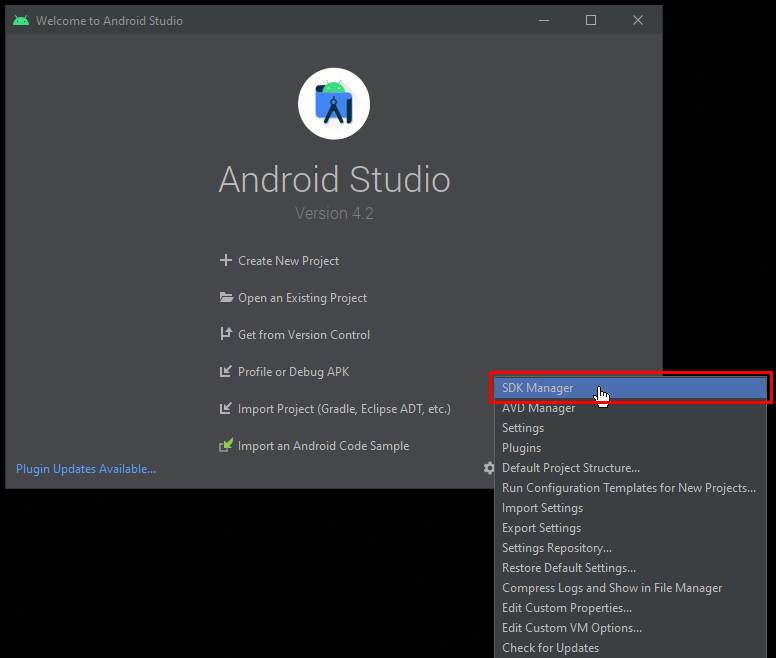This screenshot has height=658, width=776.
Task: Select Check for Updates menu item
Action: [630, 648]
